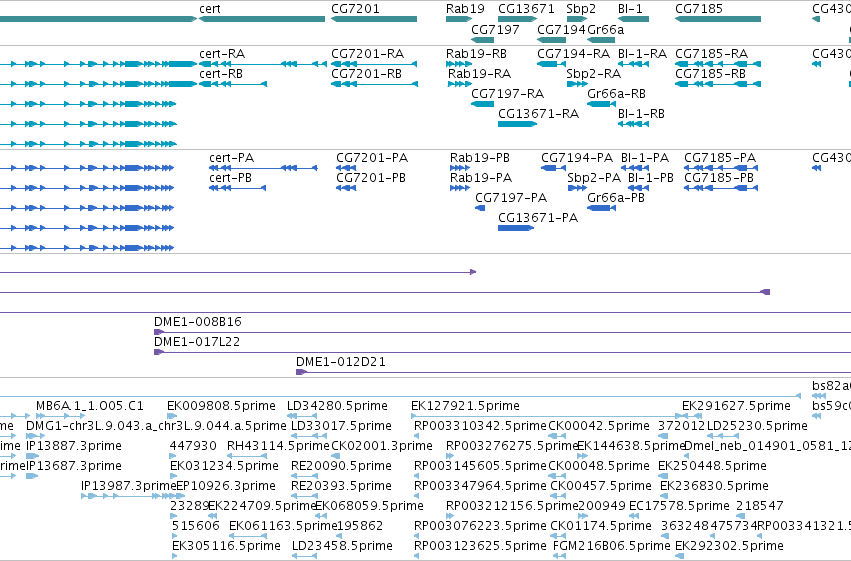Click the Sbp2 gene label
This screenshot has width=851, height=561.
(581, 9)
